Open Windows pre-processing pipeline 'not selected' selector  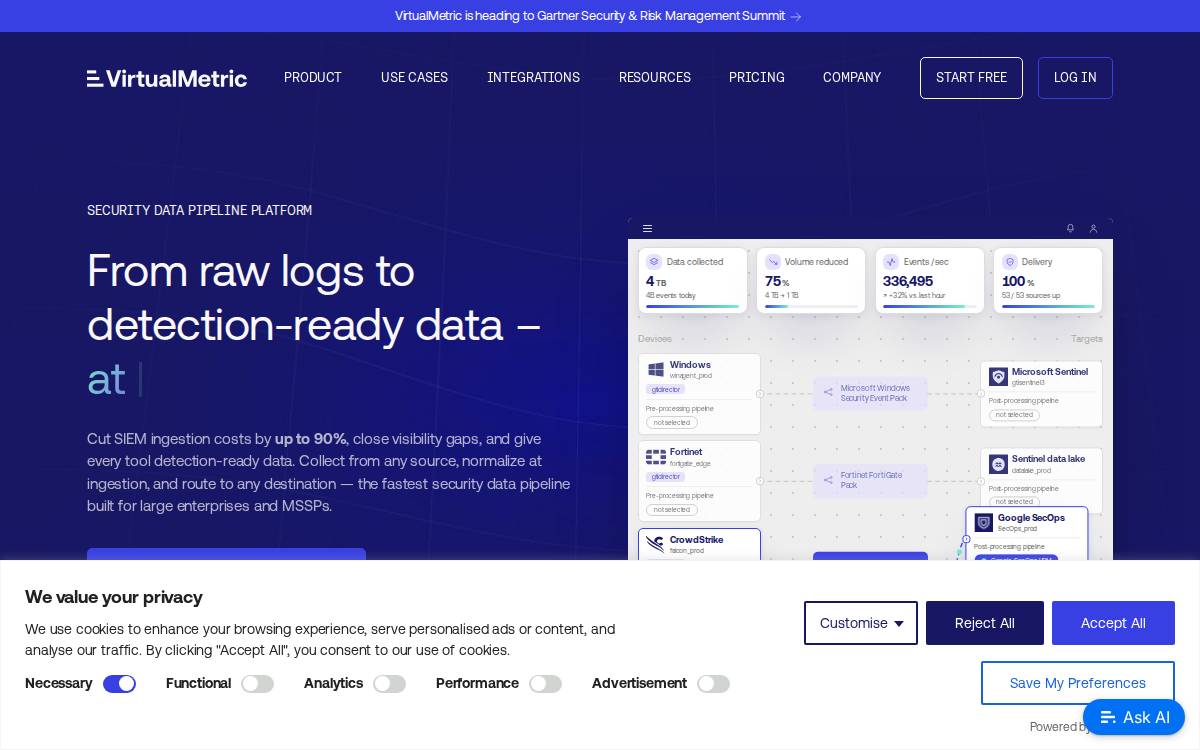coord(671,423)
